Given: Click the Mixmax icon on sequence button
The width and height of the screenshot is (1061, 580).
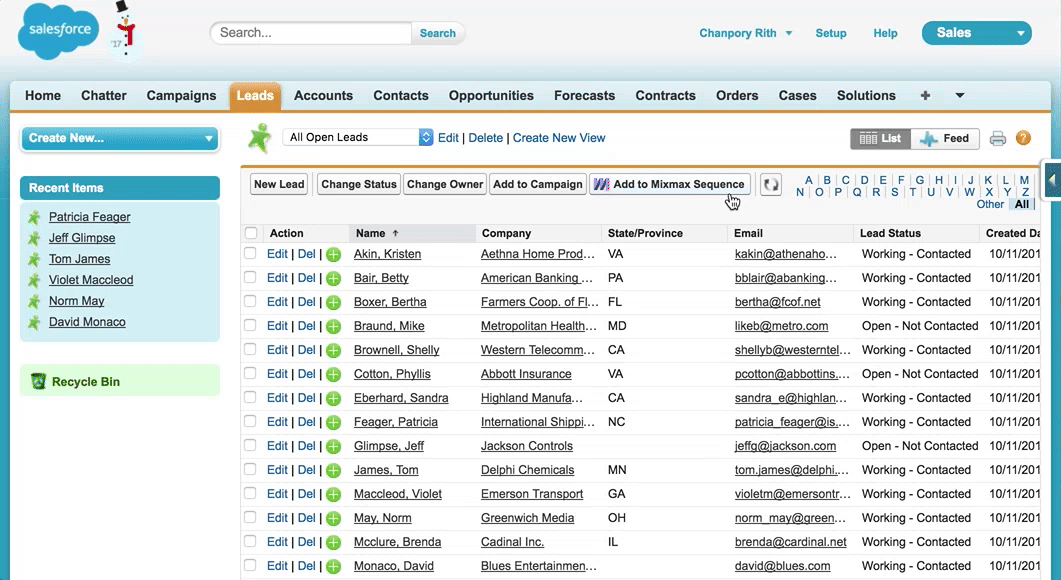Looking at the screenshot, I should pos(602,184).
